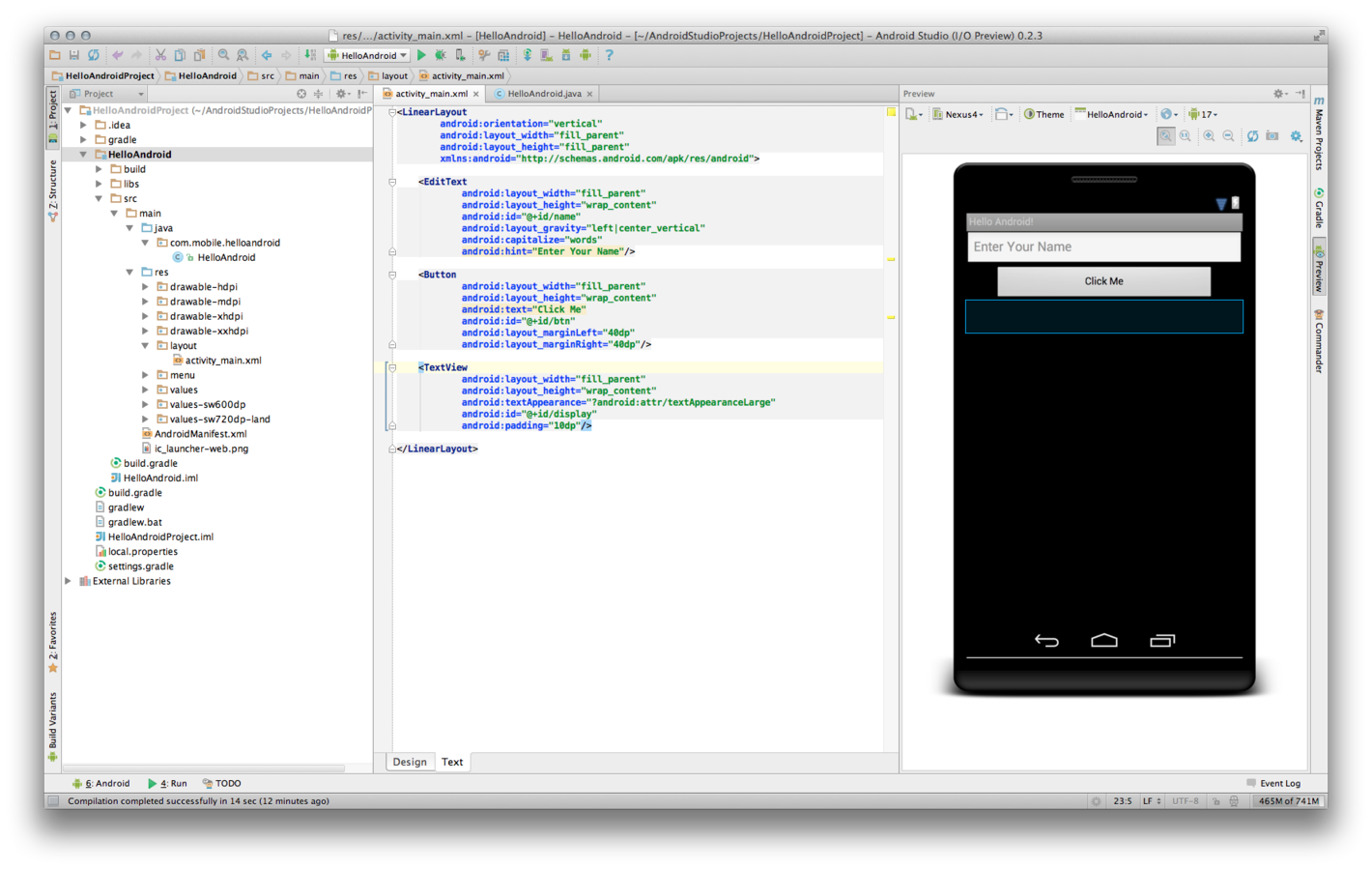
Task: Expand the drawable-hdpi folder
Action: [146, 287]
